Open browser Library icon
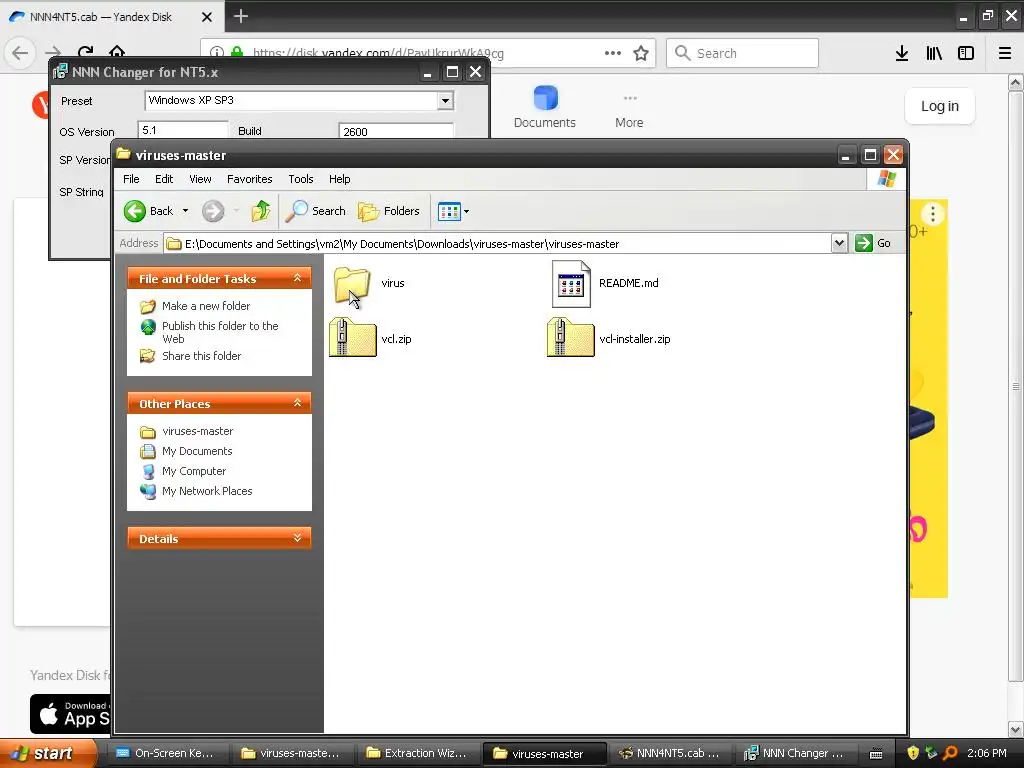Screen dimensions: 1024x768 (934, 53)
